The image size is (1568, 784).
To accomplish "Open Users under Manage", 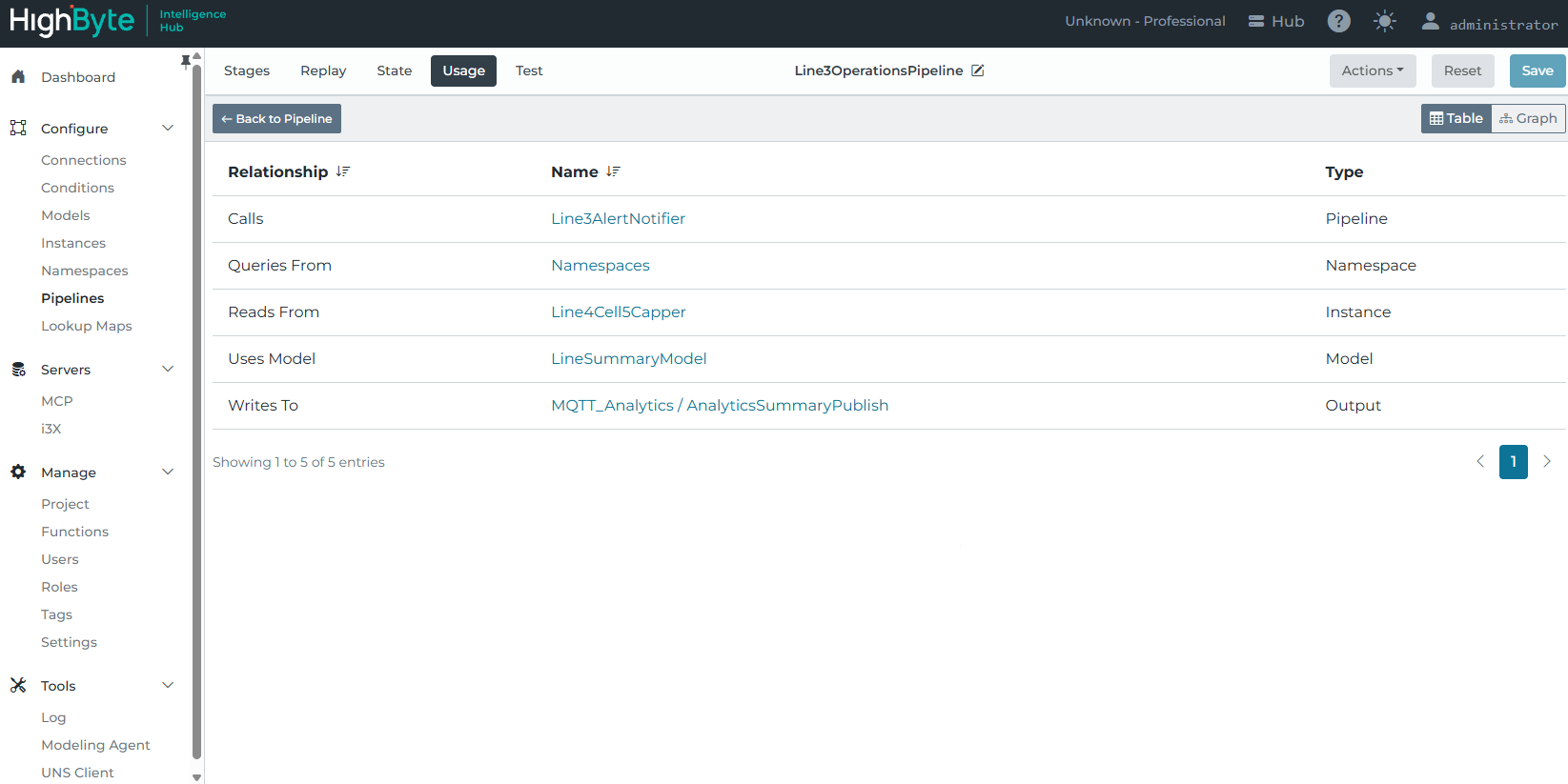I will pos(60,559).
